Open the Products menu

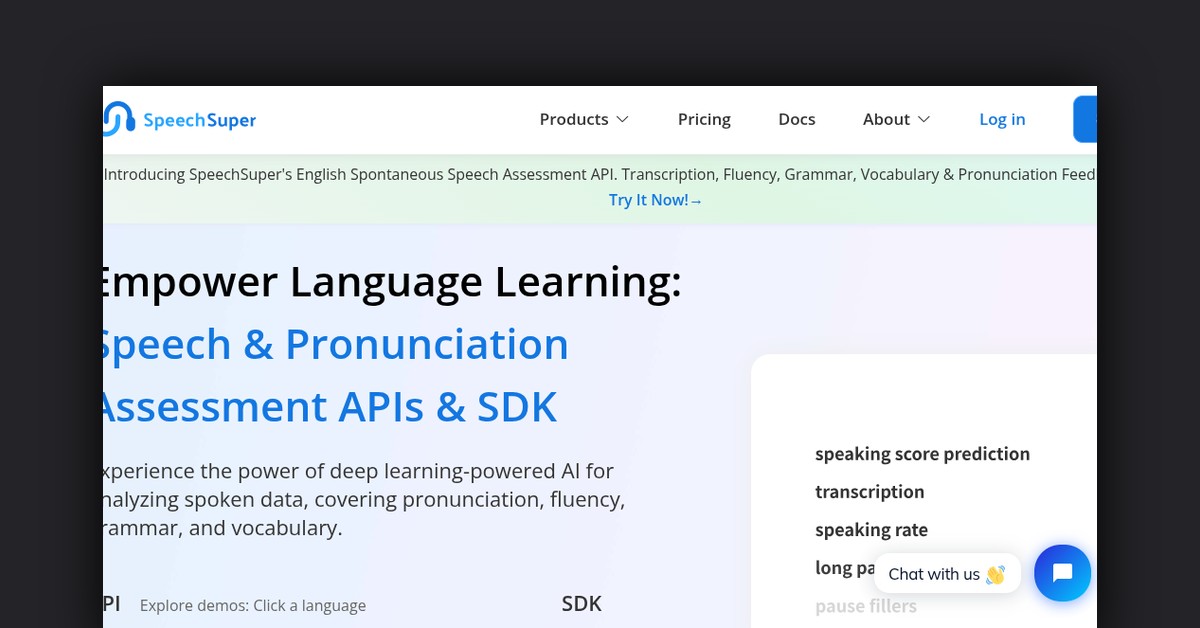574,119
